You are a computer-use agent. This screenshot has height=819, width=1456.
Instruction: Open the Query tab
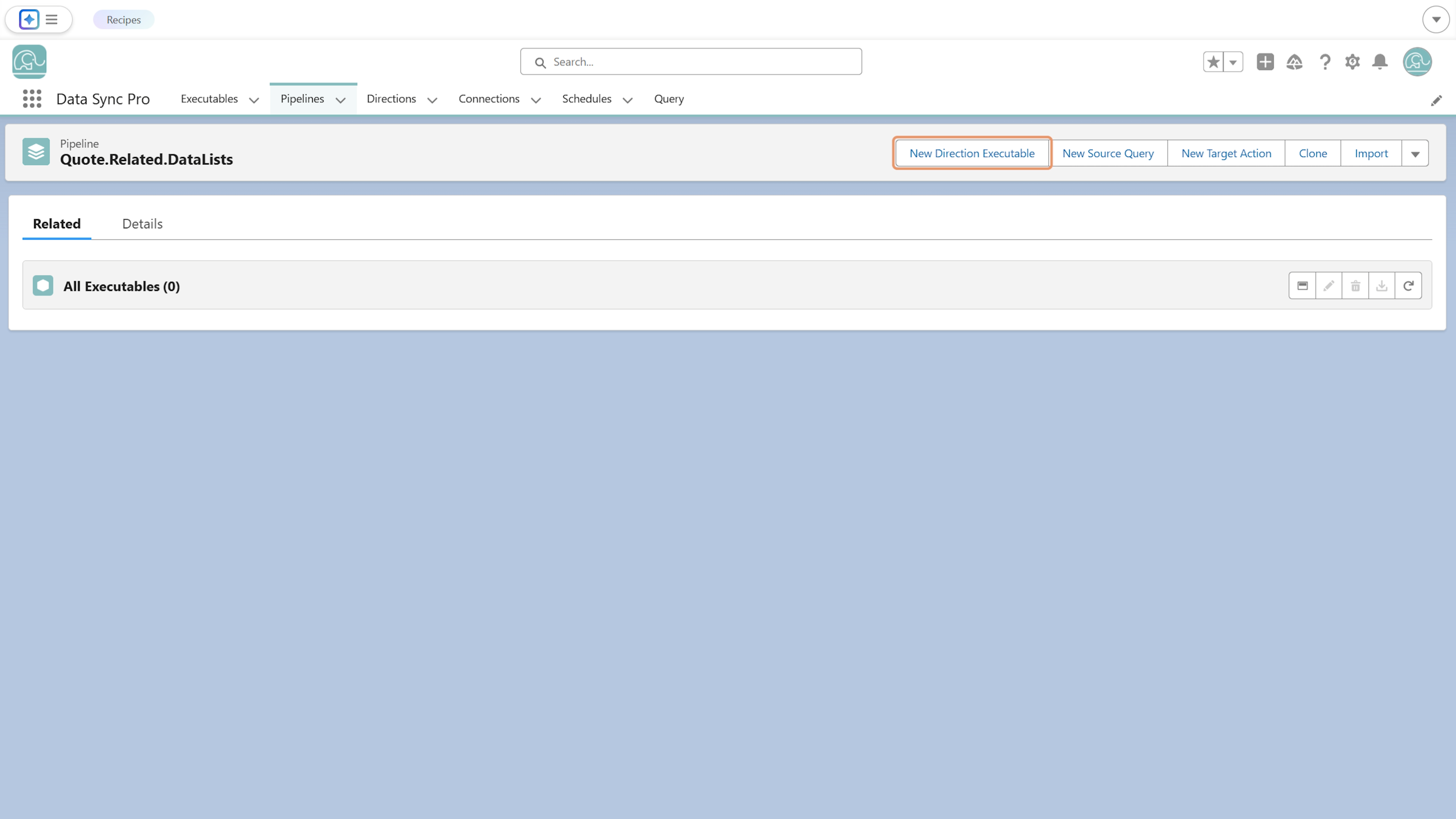(x=668, y=98)
